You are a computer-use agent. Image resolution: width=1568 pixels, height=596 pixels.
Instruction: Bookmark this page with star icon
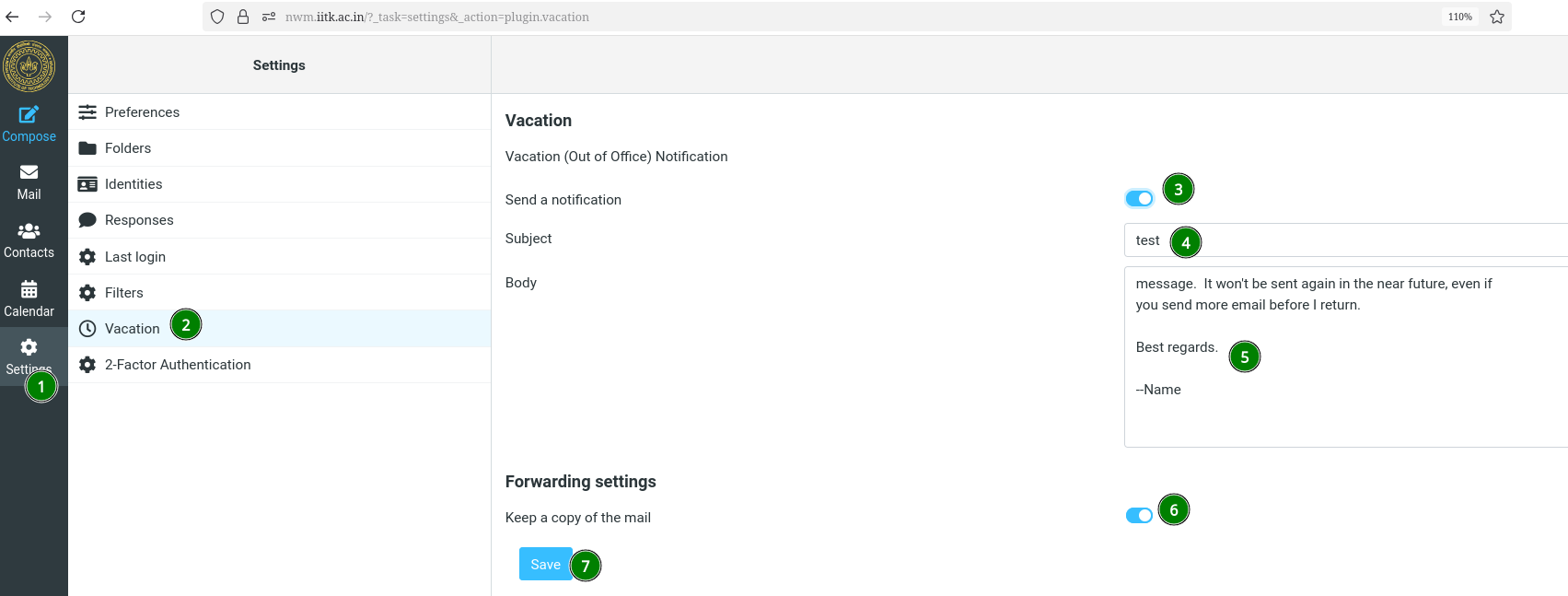click(x=1497, y=17)
